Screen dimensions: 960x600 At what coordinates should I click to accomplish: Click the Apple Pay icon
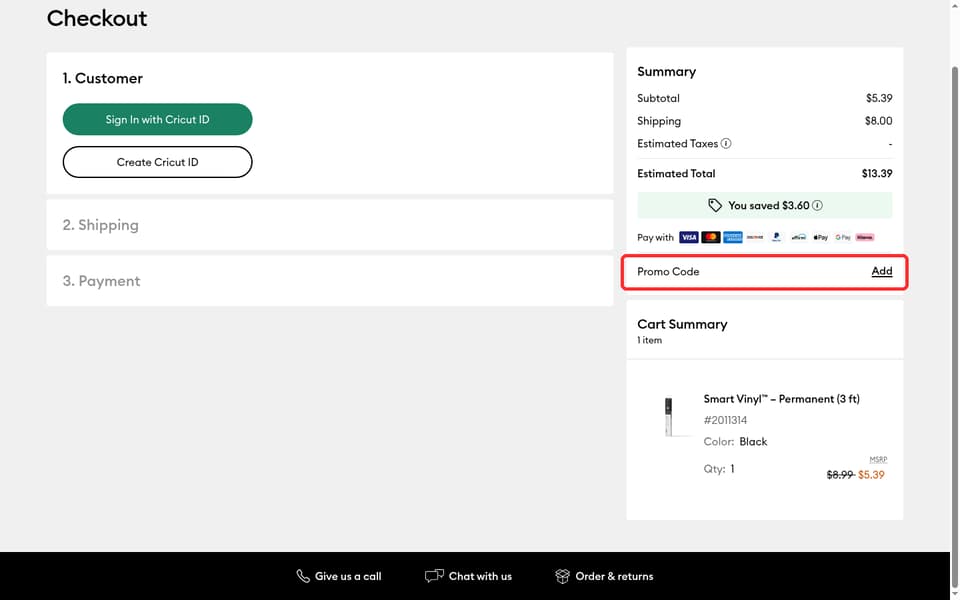click(x=820, y=237)
